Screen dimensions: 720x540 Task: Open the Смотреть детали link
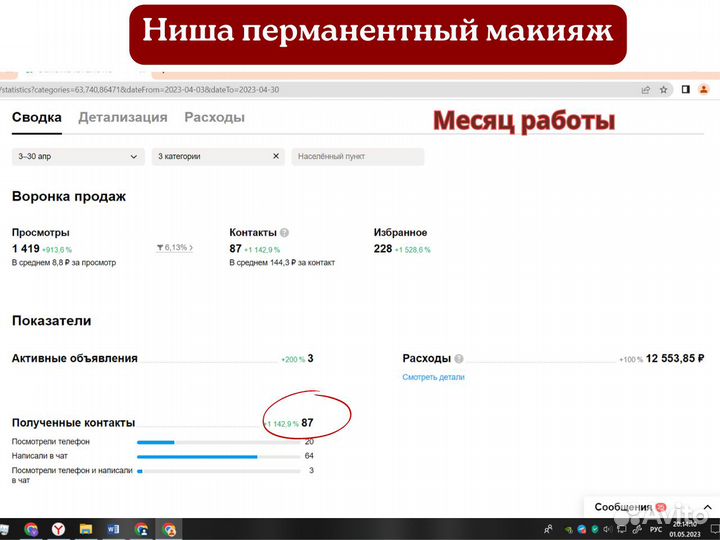click(433, 377)
